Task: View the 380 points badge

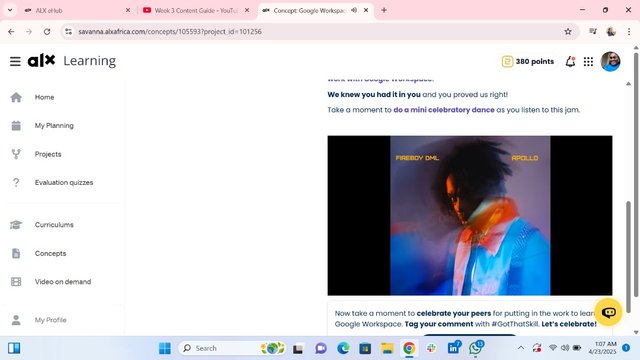Action: 528,62
